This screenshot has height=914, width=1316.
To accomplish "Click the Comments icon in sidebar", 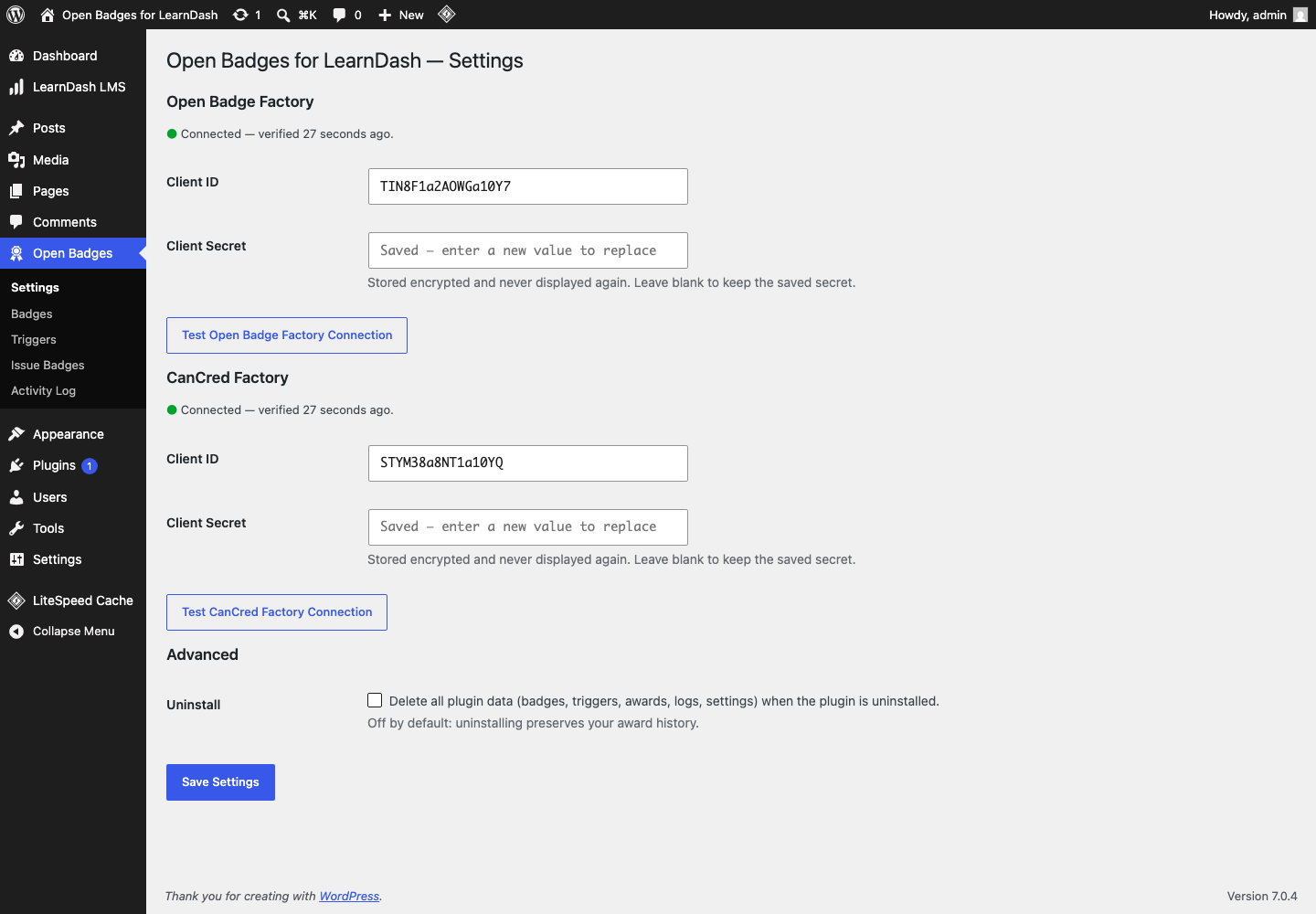I will tap(16, 222).
